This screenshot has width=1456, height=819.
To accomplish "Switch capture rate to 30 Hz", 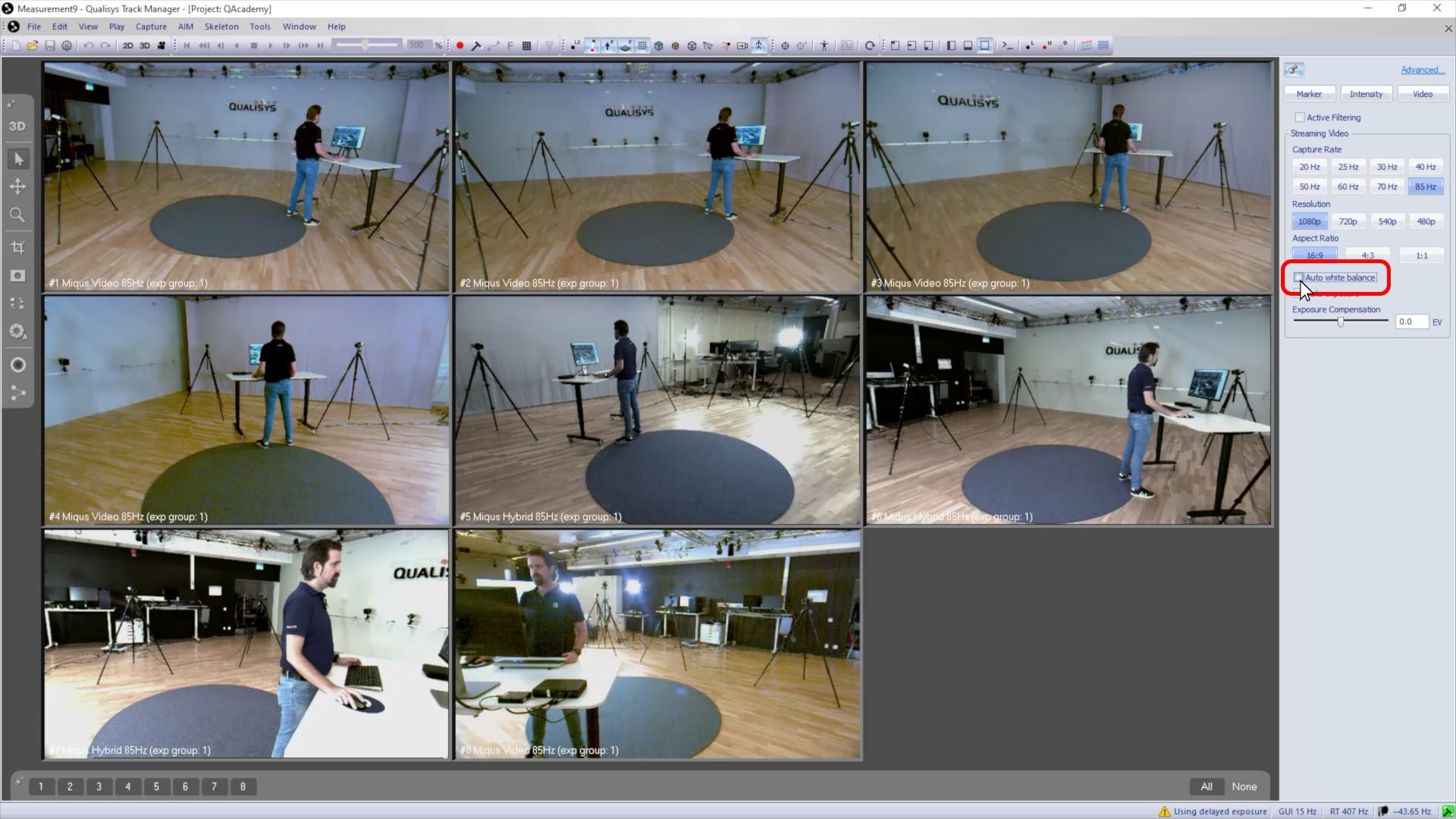I will [1387, 166].
